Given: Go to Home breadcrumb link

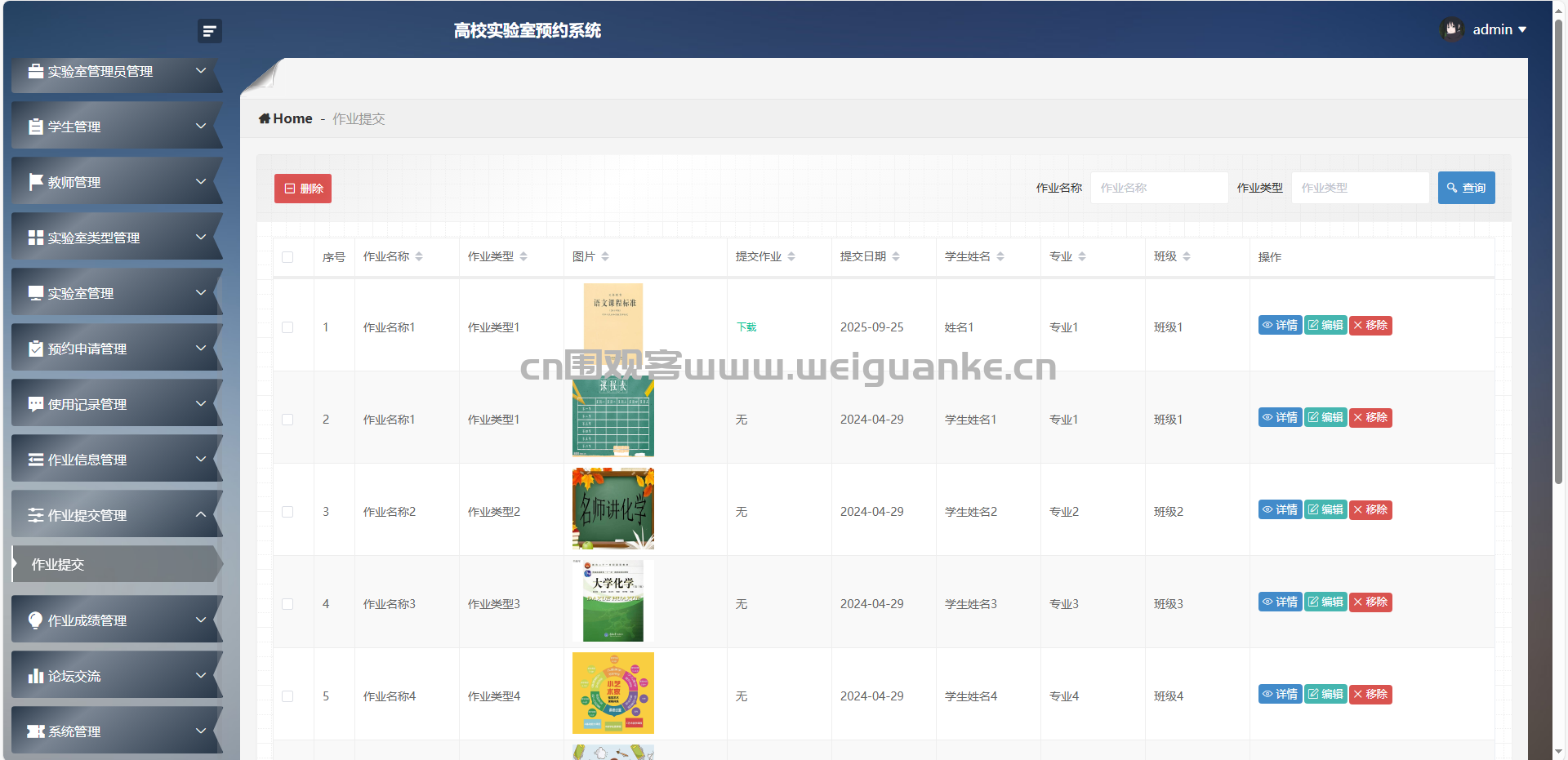Looking at the screenshot, I should coord(286,118).
